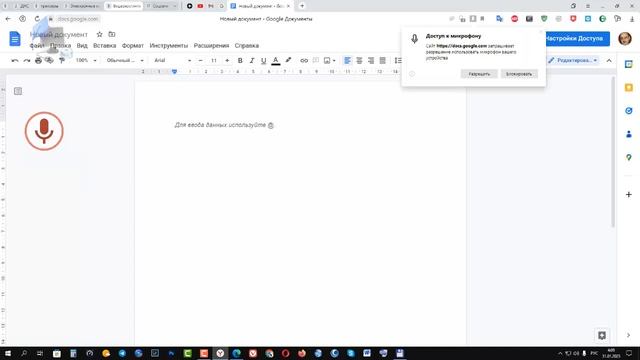Show document outline icon
This screenshot has width=640, height=360.
click(18, 91)
